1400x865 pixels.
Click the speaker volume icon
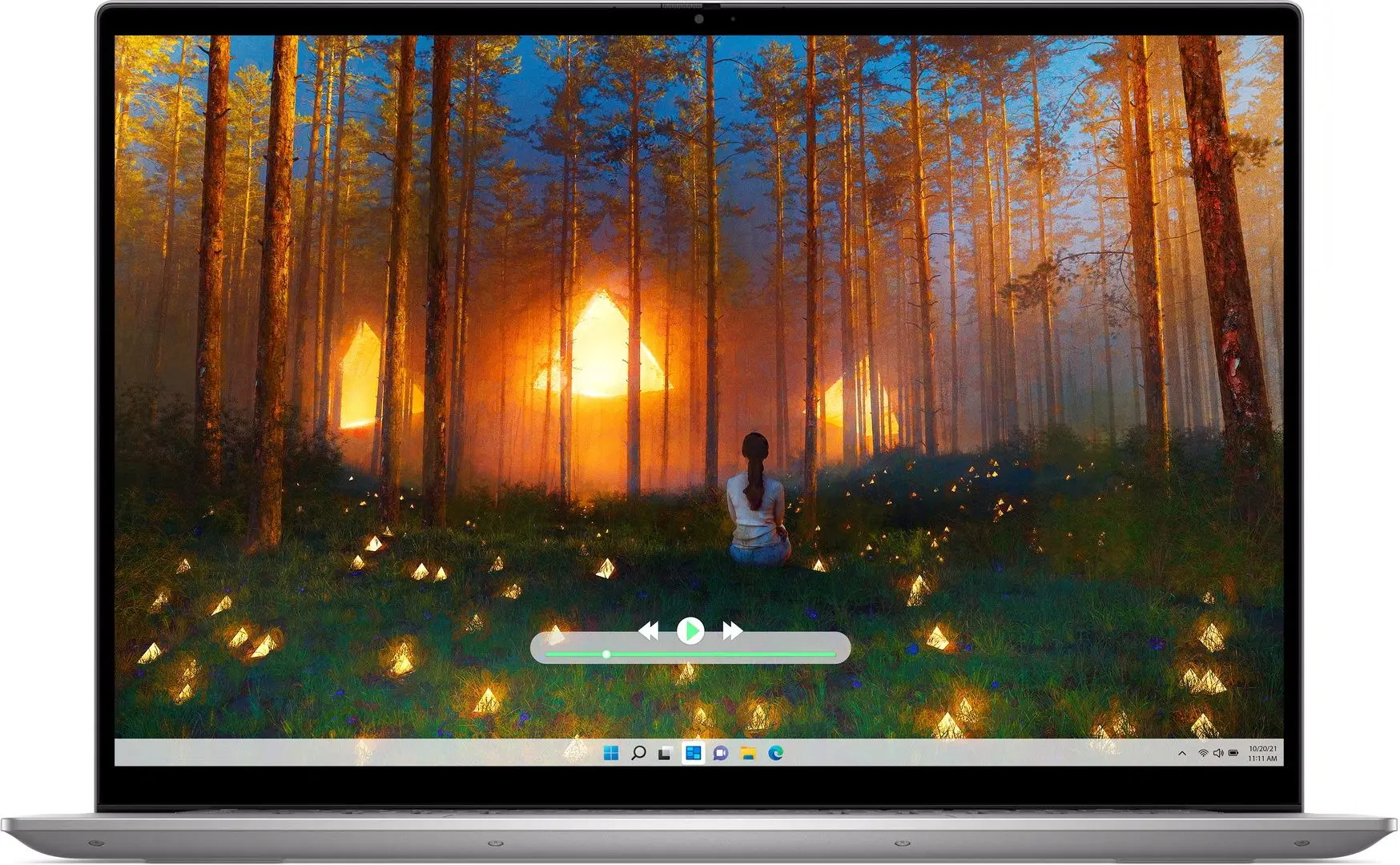point(1218,754)
